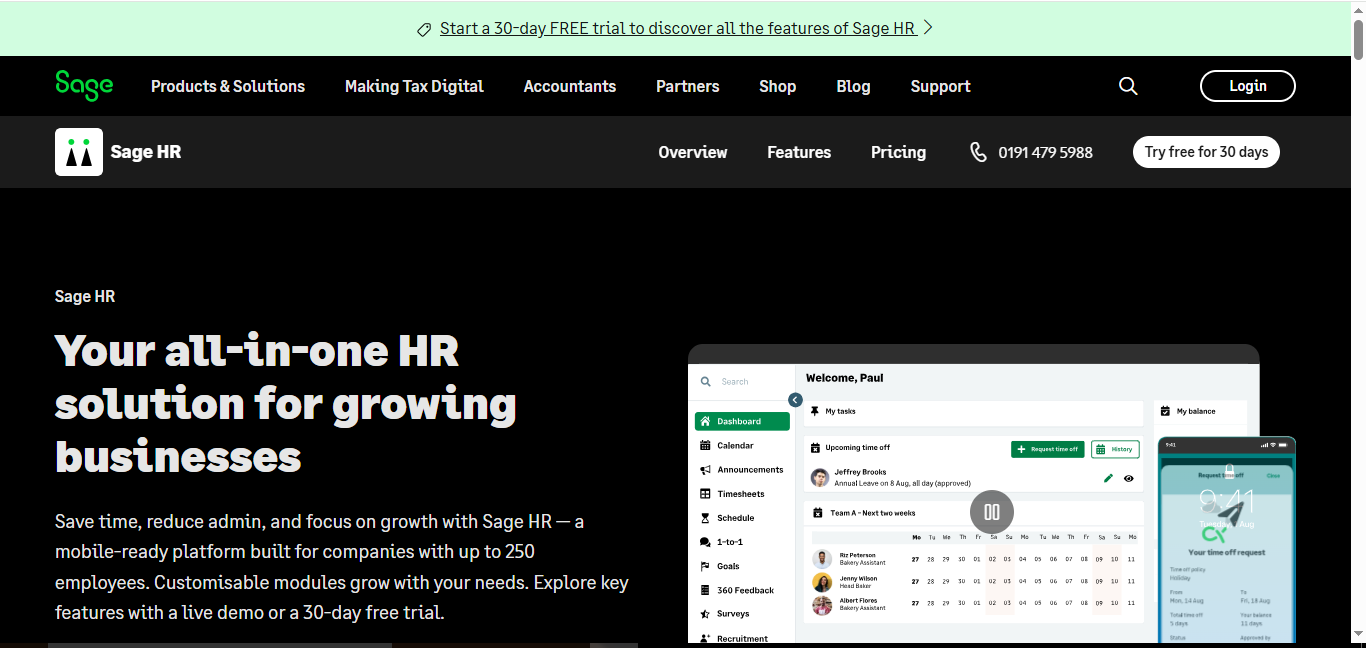Expand the Partners navigation menu
This screenshot has height=648, width=1366.
click(x=687, y=86)
